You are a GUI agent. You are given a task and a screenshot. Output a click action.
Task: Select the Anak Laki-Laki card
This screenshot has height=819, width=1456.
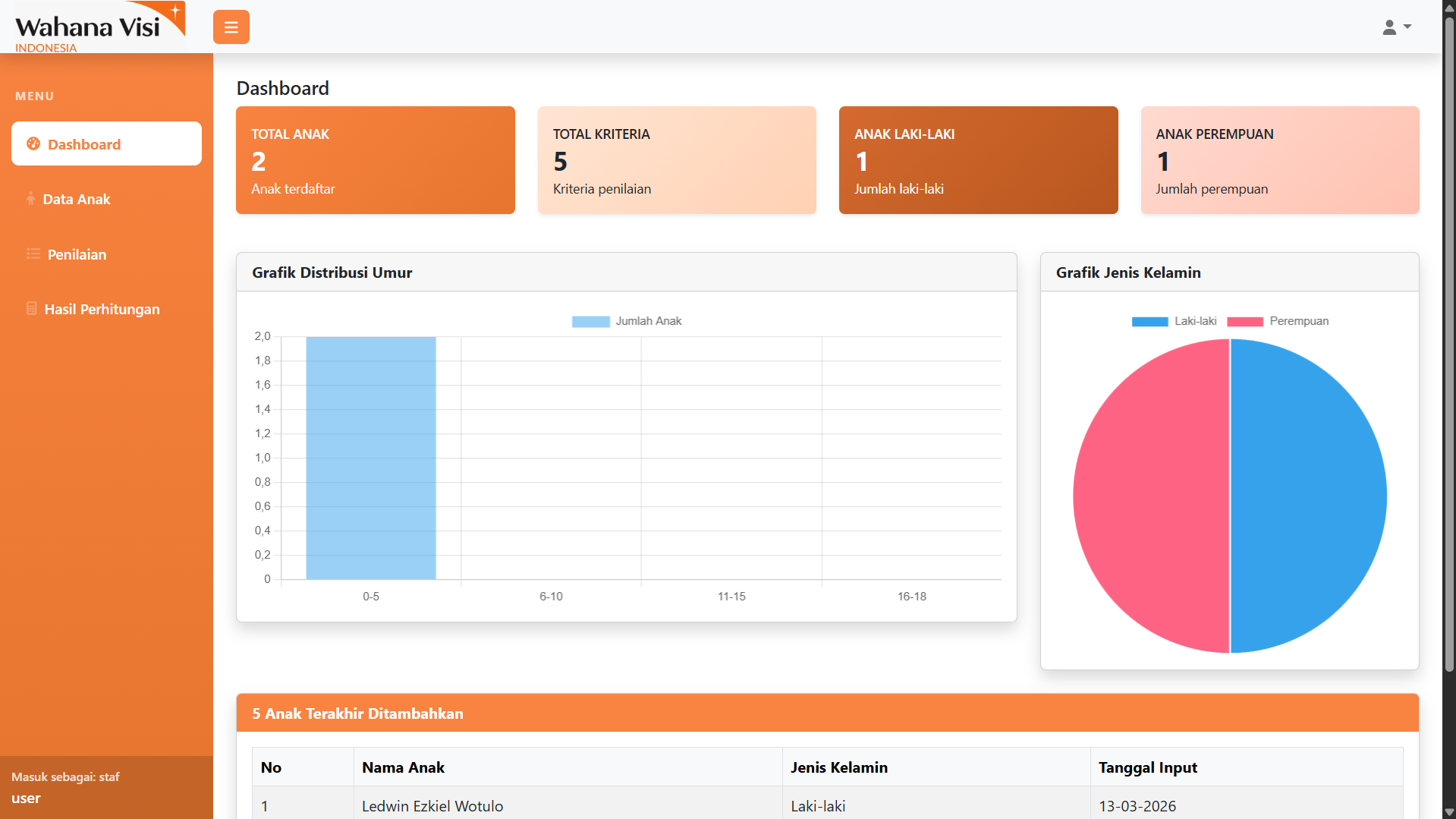tap(978, 160)
